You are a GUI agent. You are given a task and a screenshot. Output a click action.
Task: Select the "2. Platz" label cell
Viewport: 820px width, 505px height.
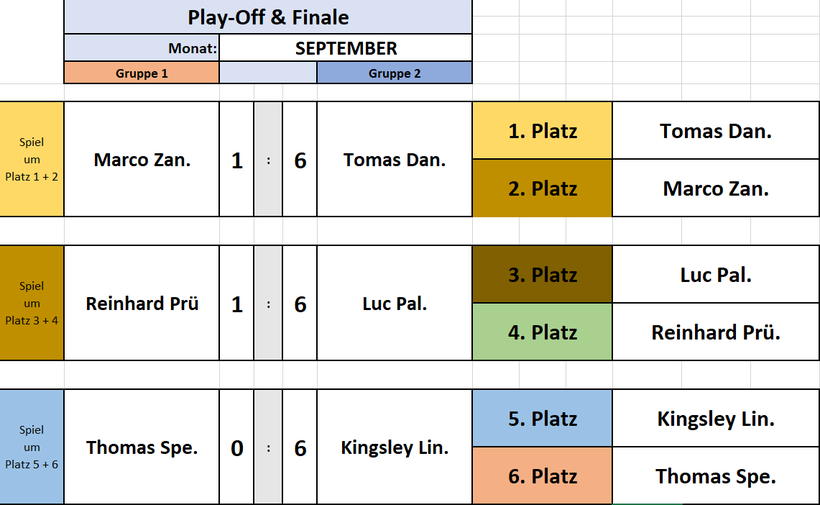542,189
